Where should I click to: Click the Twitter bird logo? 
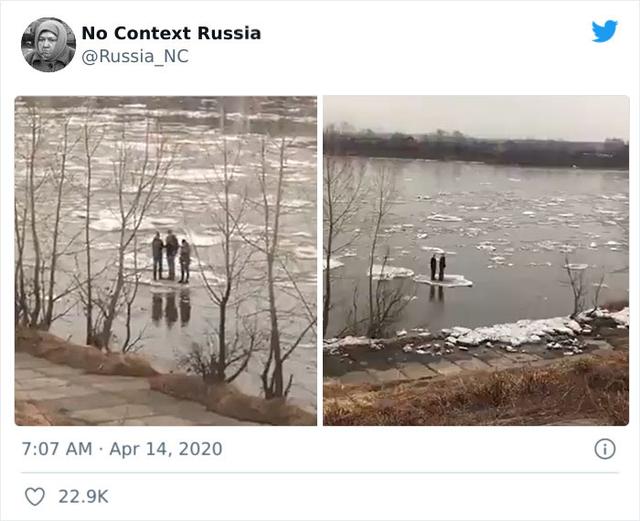[x=604, y=31]
